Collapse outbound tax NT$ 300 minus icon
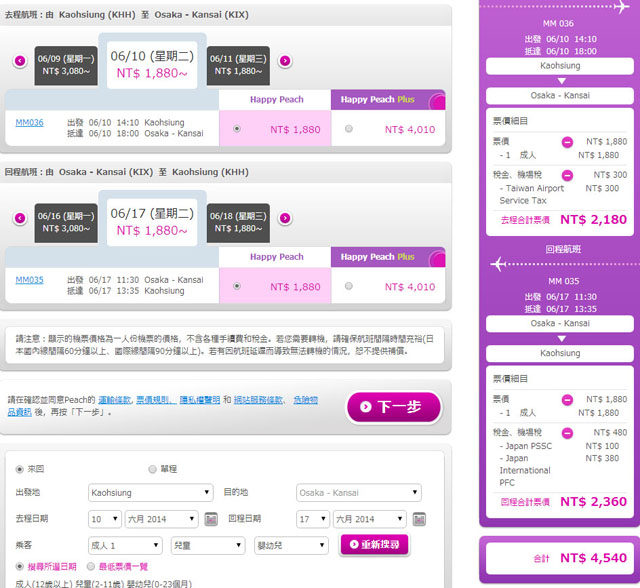 pos(567,175)
